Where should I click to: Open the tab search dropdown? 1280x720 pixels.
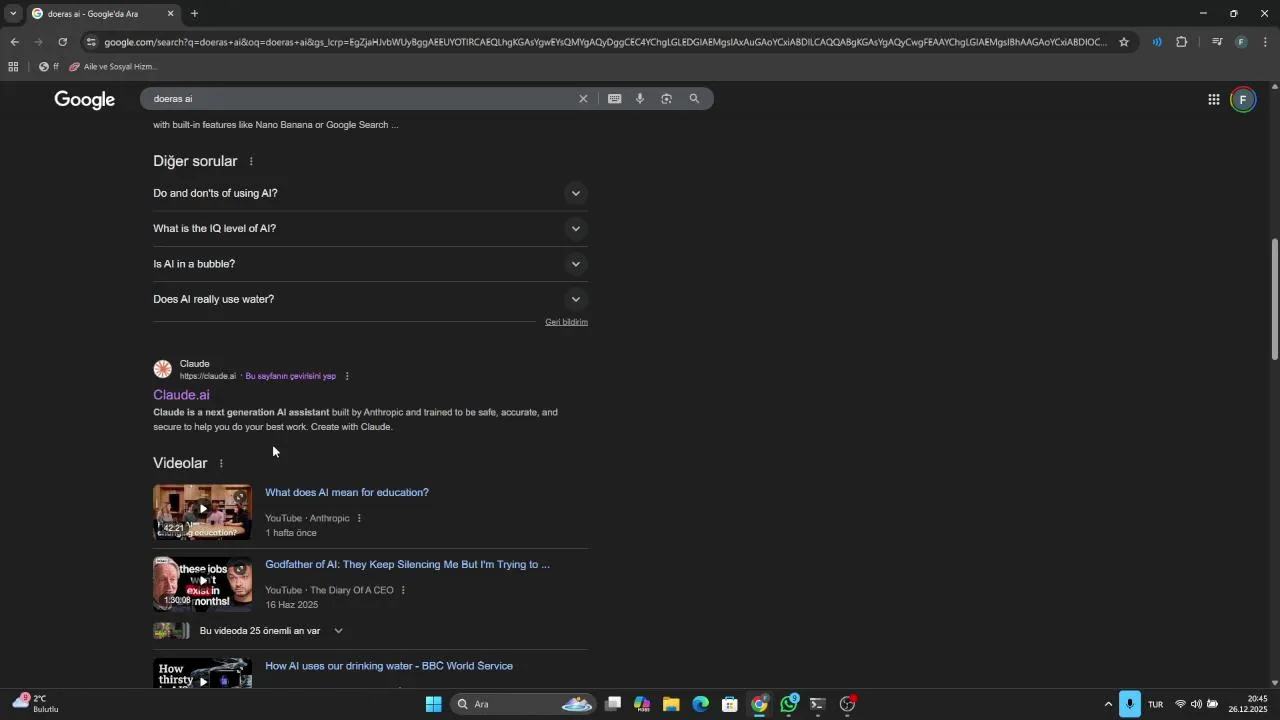pos(13,14)
